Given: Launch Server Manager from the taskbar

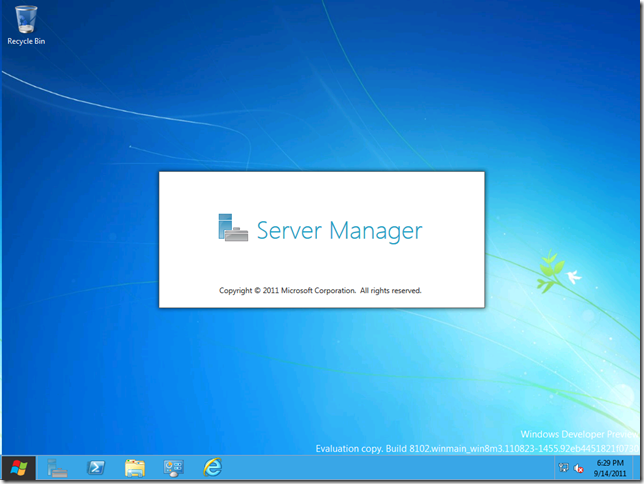Looking at the screenshot, I should click(x=57, y=468).
